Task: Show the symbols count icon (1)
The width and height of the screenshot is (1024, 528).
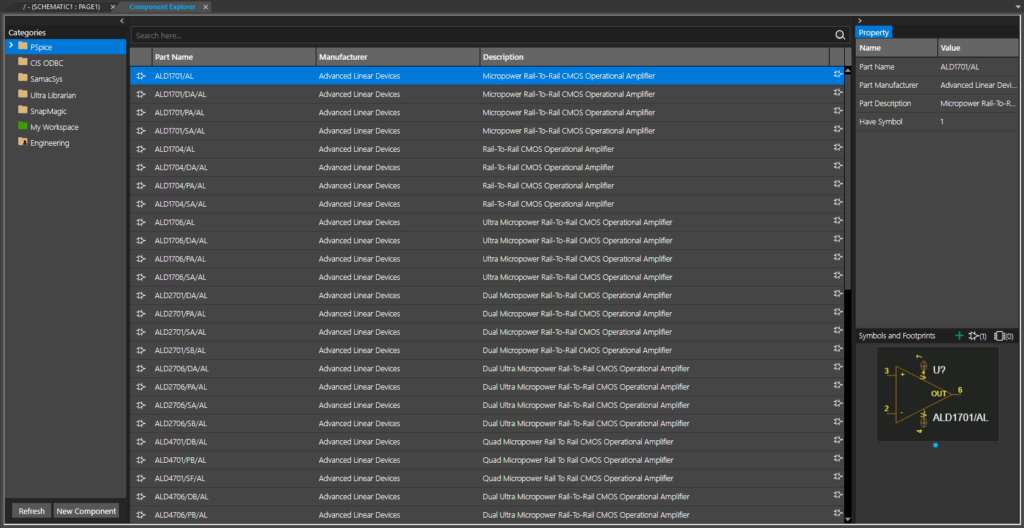Action: [x=978, y=336]
